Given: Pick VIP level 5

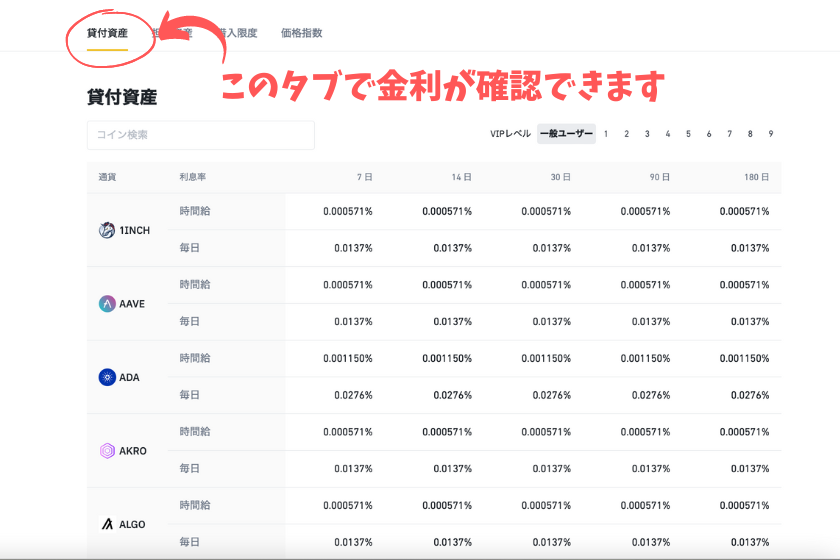Looking at the screenshot, I should [688, 134].
